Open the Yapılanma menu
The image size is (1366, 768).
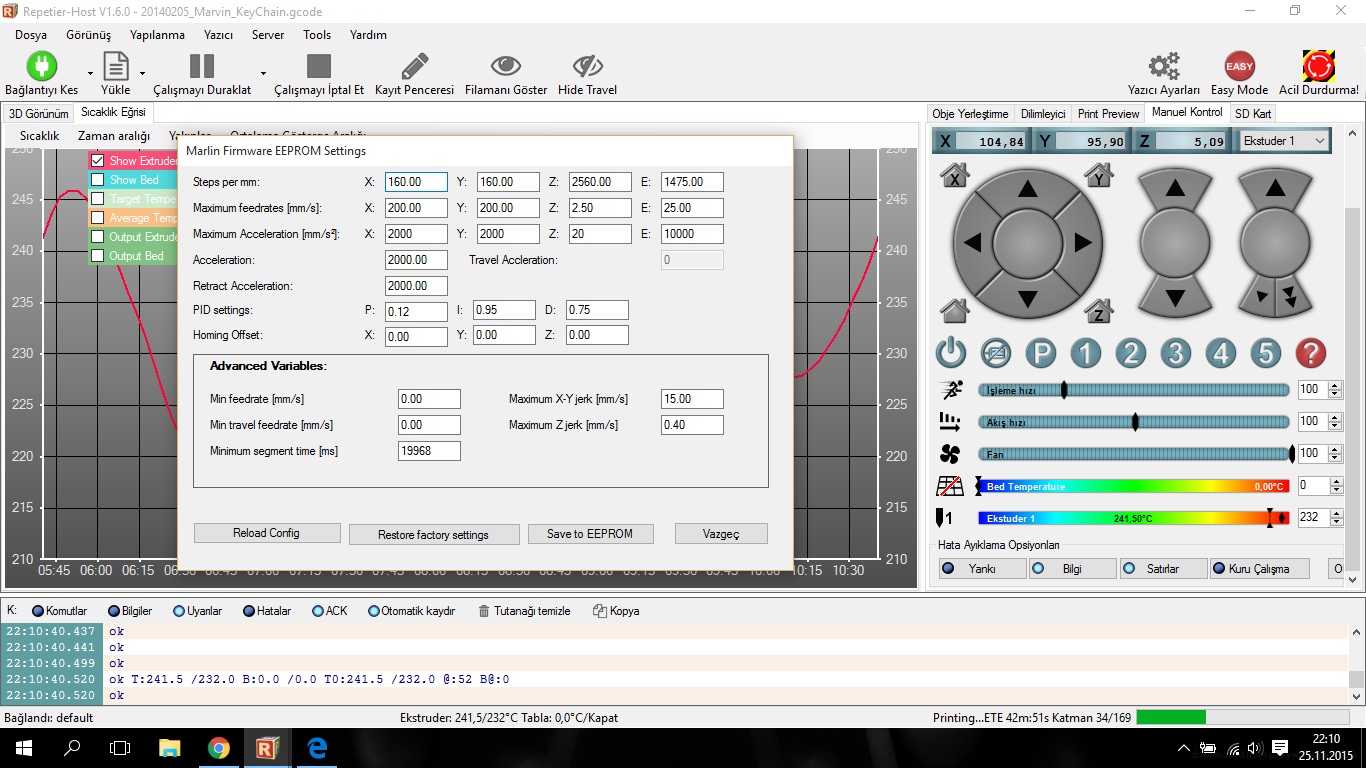point(157,34)
